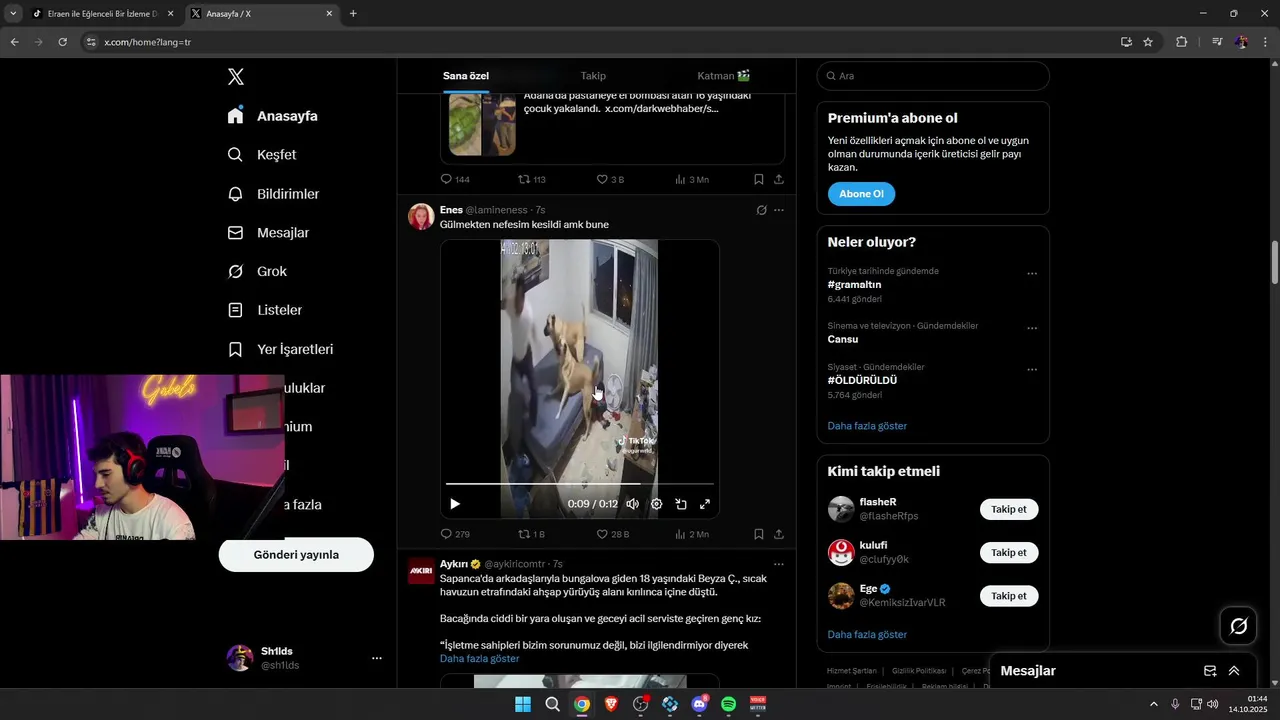
Task: View analytics of Enes's post (2 Mn)
Action: point(691,534)
